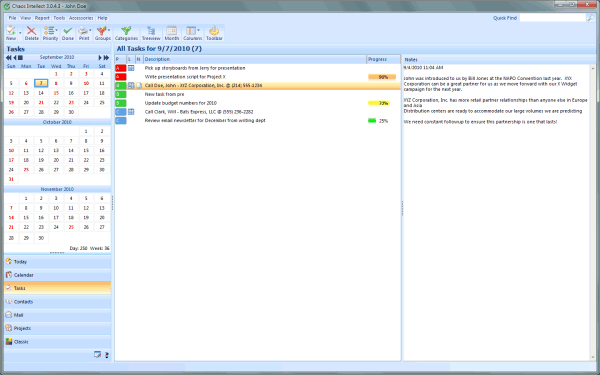Open linked contact icon on Pick up storyboards task
Screen dimensions: 600x375
[x=131, y=68]
